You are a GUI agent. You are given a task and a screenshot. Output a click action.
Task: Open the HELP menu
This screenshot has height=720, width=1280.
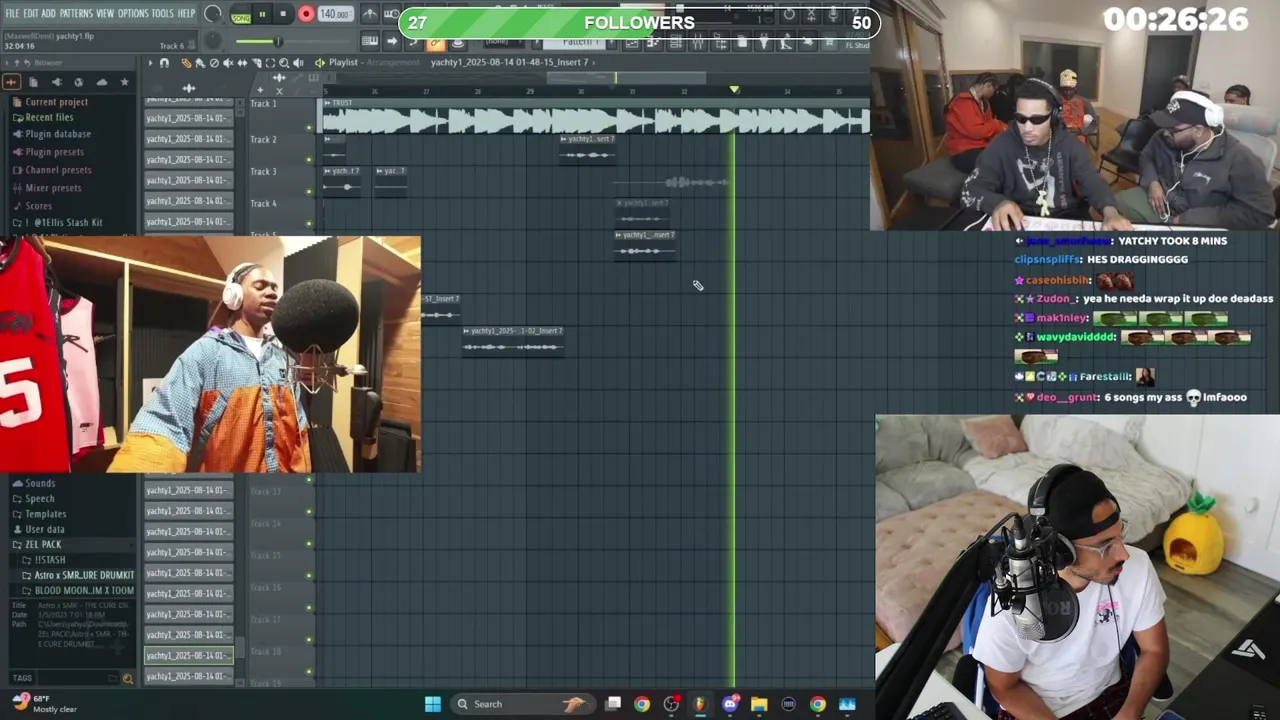click(186, 14)
